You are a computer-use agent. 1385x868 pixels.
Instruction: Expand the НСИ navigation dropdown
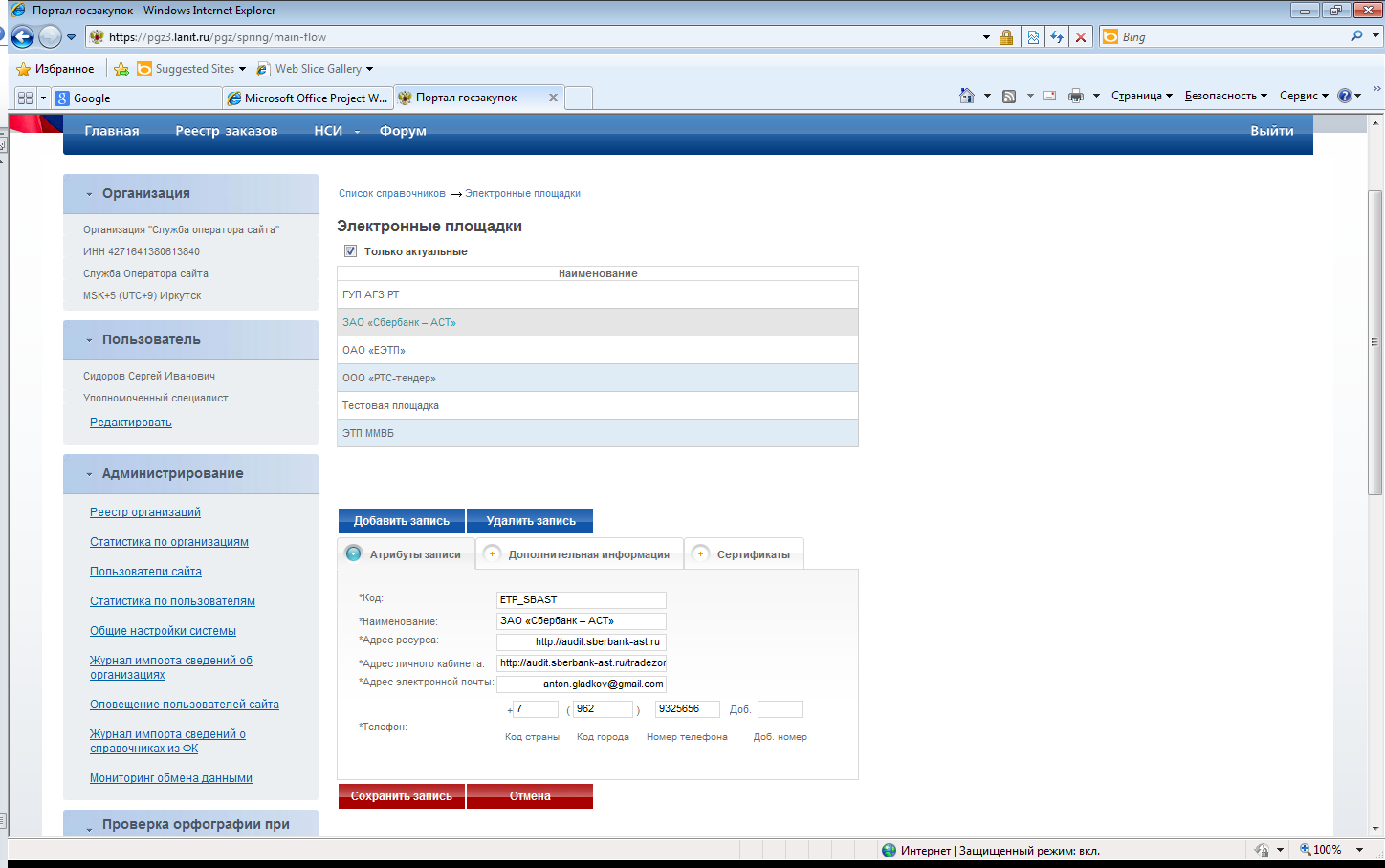(x=357, y=132)
